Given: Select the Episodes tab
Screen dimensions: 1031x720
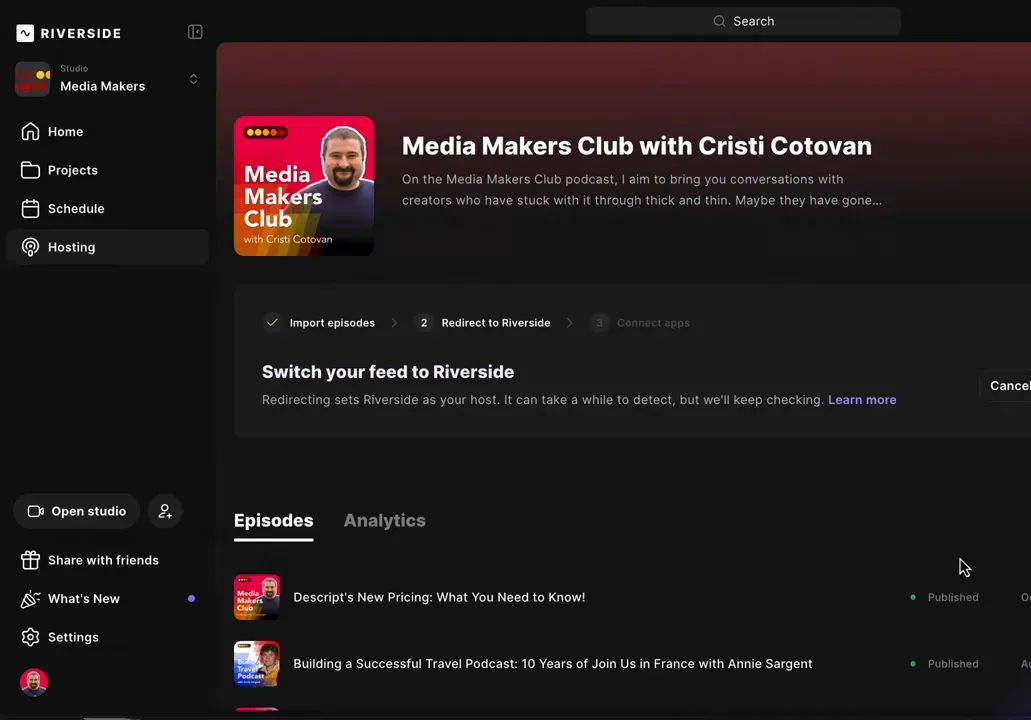Looking at the screenshot, I should [x=273, y=520].
